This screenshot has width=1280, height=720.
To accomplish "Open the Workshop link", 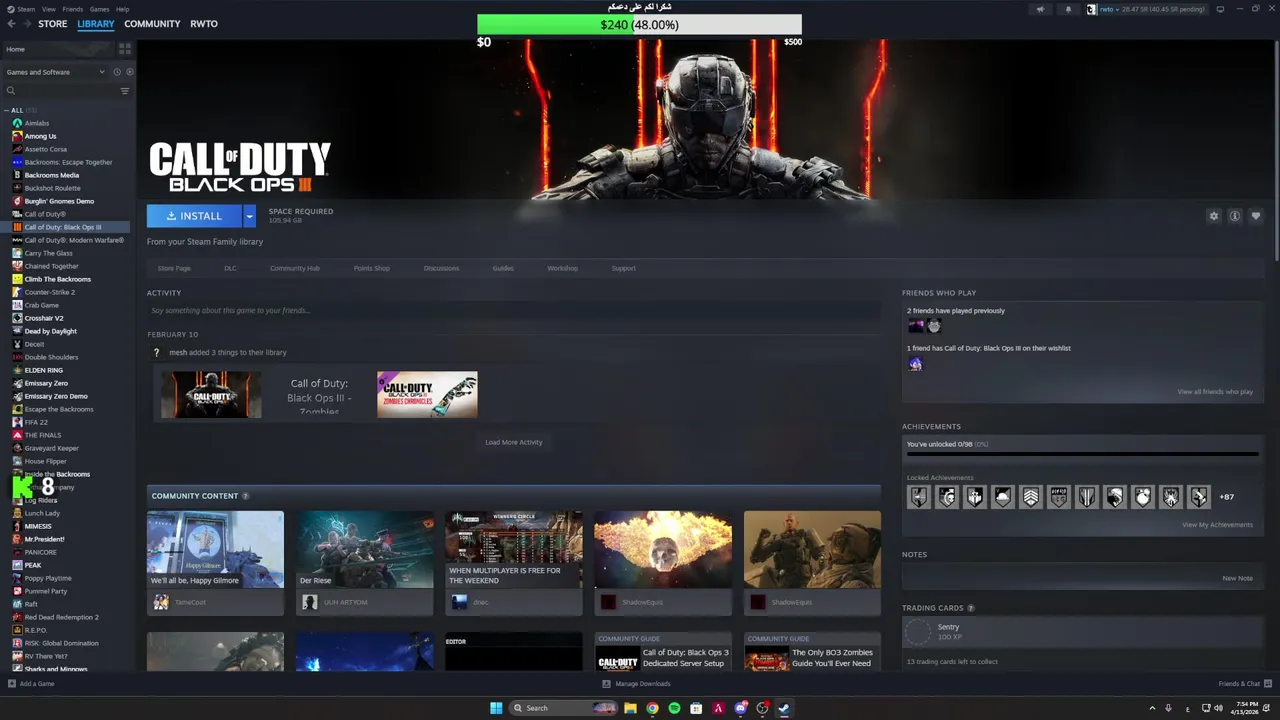I will tap(562, 268).
